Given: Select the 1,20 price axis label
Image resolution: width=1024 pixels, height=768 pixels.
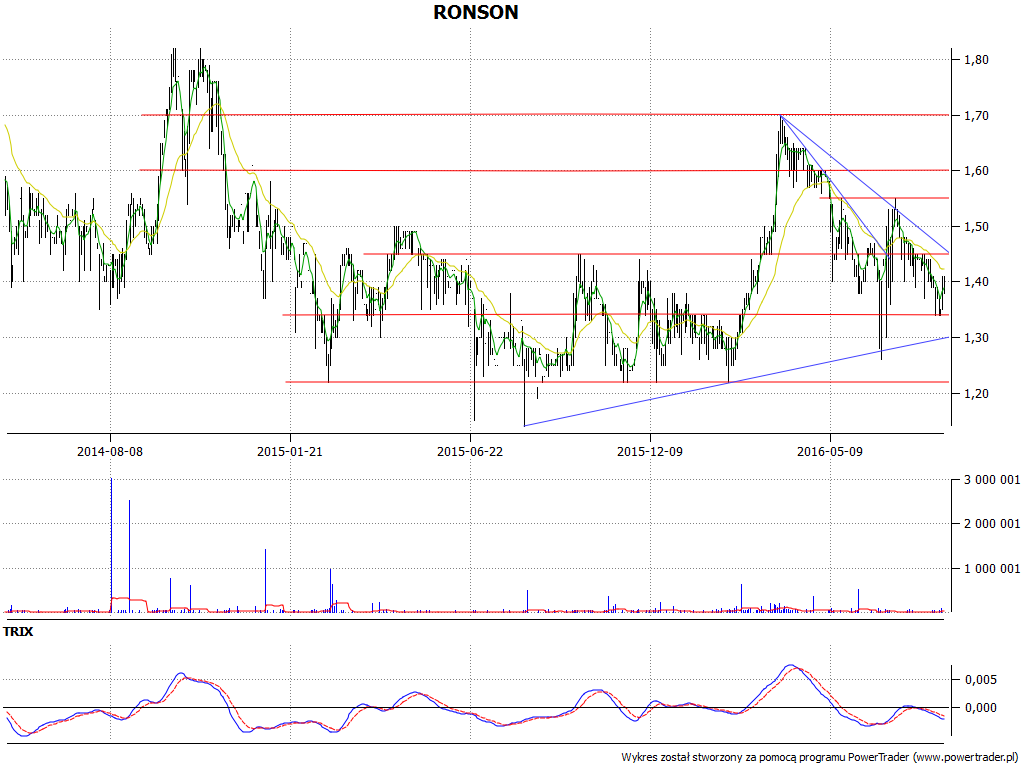Looking at the screenshot, I should pyautogui.click(x=976, y=394).
